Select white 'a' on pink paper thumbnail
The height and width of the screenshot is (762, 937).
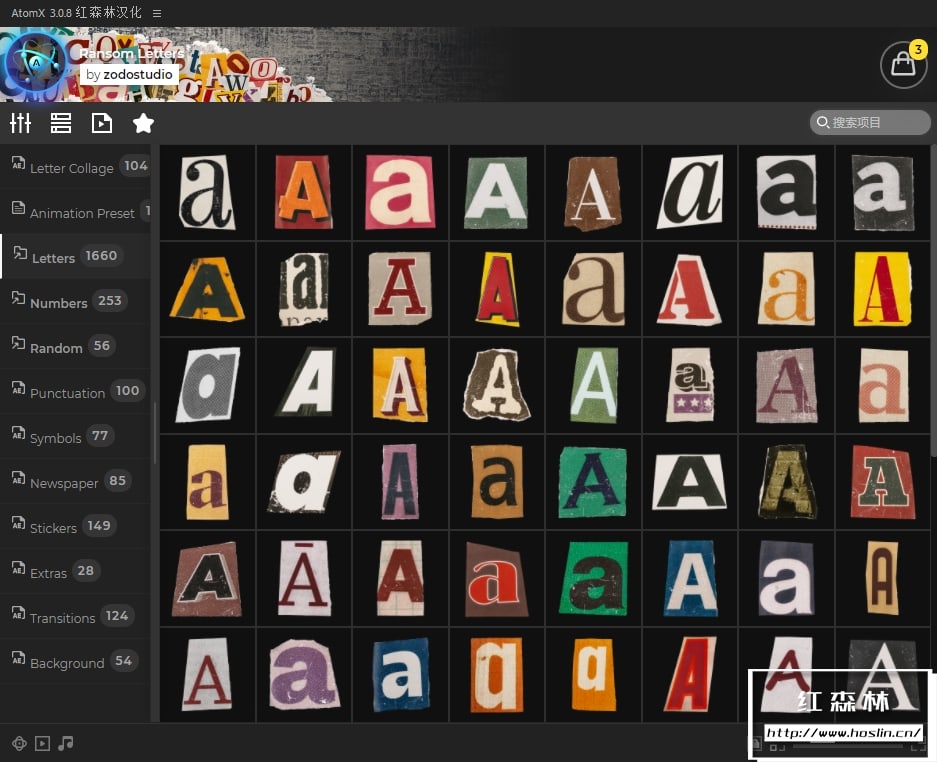[x=400, y=192]
